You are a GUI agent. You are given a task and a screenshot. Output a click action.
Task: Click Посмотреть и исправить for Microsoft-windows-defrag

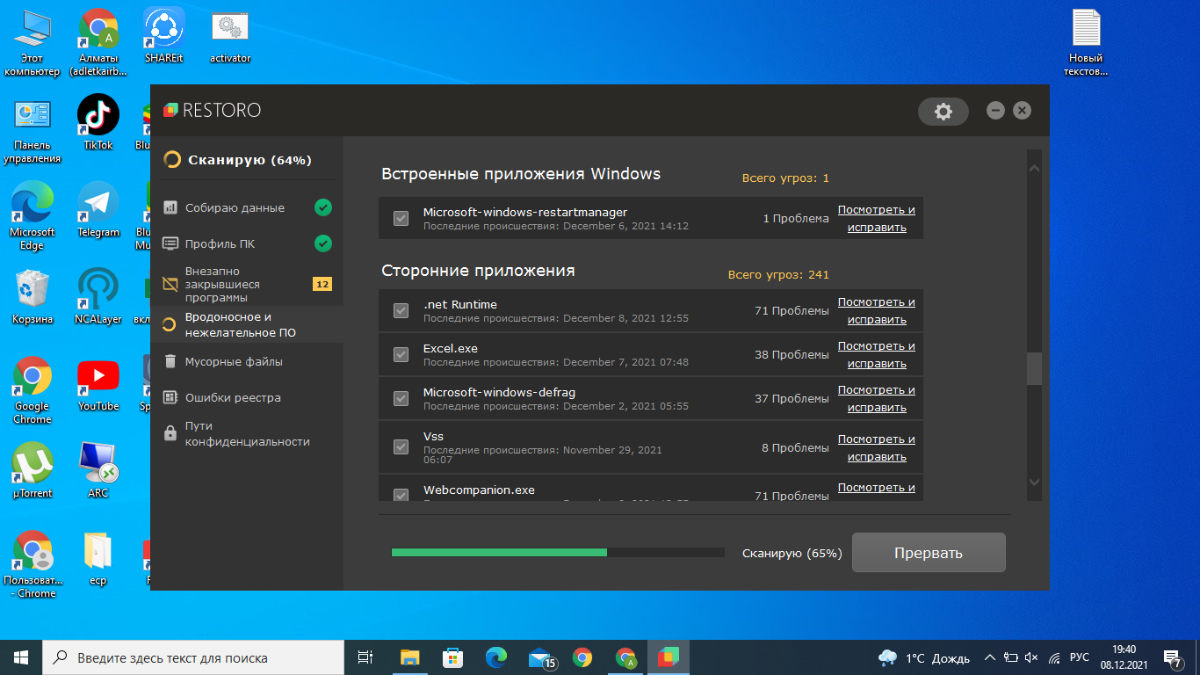[x=876, y=398]
